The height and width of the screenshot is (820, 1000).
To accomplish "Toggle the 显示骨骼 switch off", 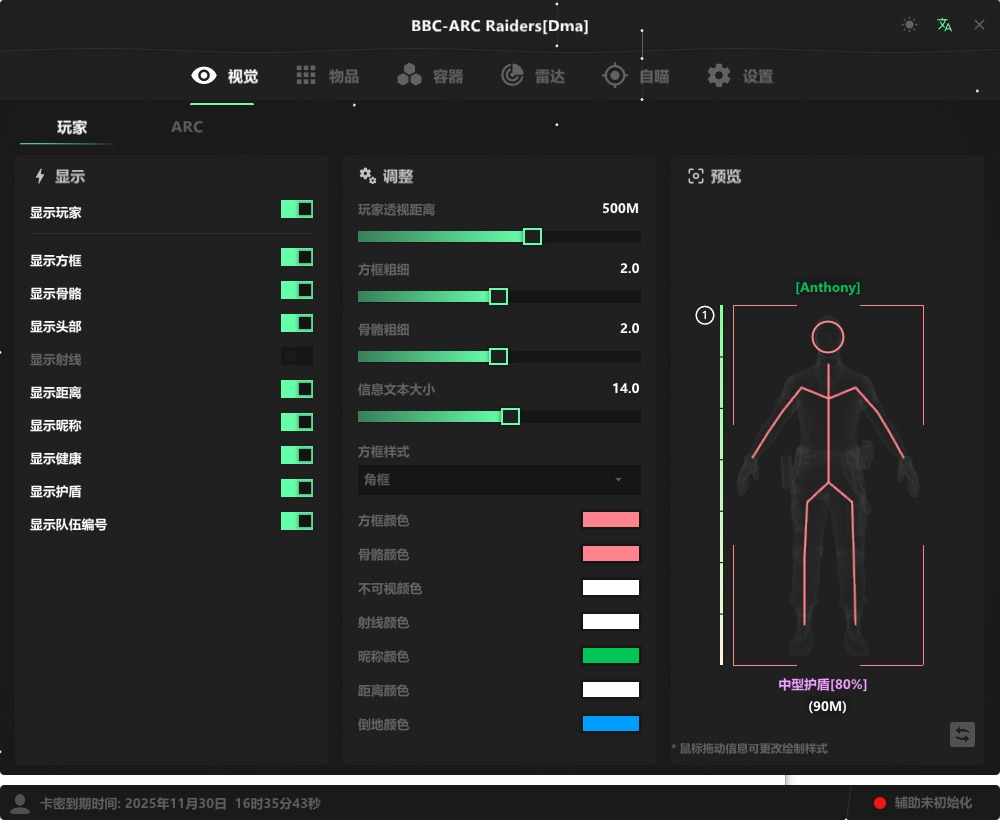I will (297, 290).
